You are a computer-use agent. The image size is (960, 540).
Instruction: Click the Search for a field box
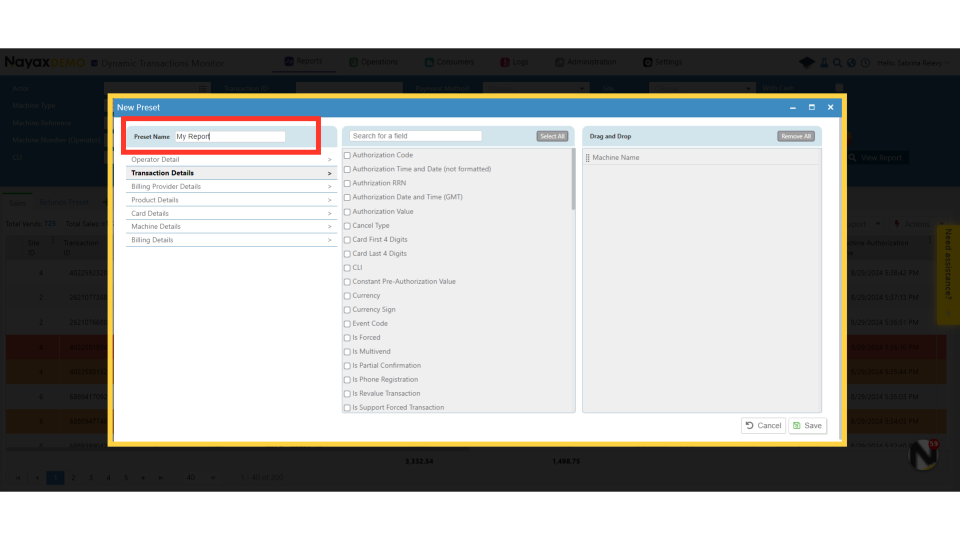[415, 136]
